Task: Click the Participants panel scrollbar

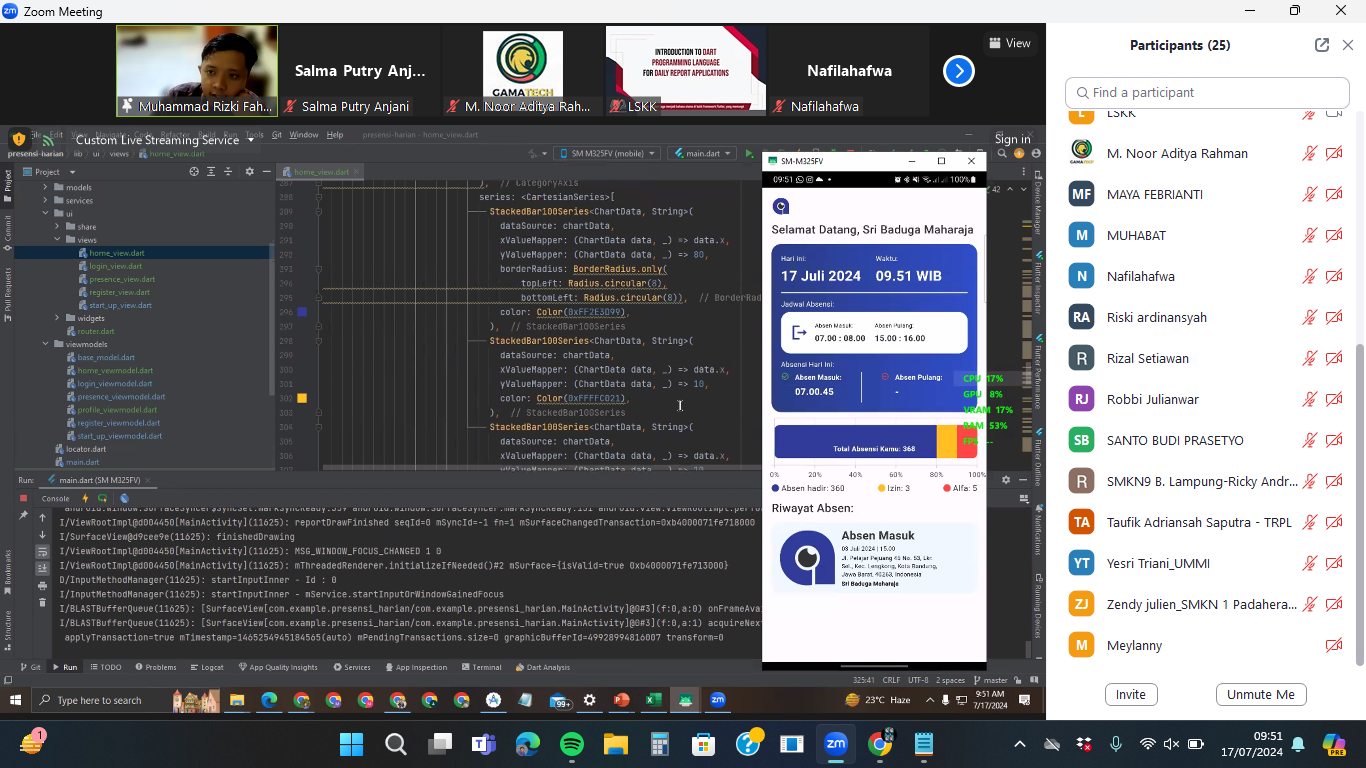Action: (x=1359, y=505)
